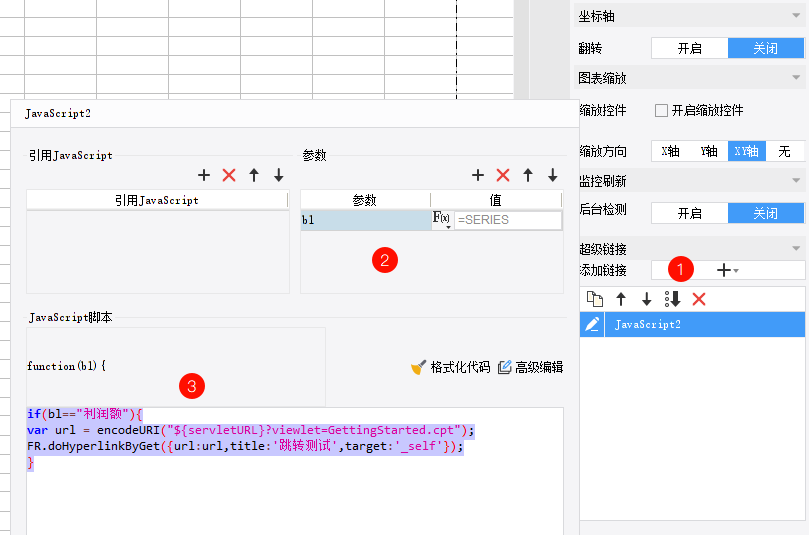Click the if(bl=="利润额") code line
Image resolution: width=809 pixels, height=535 pixels.
click(85, 414)
